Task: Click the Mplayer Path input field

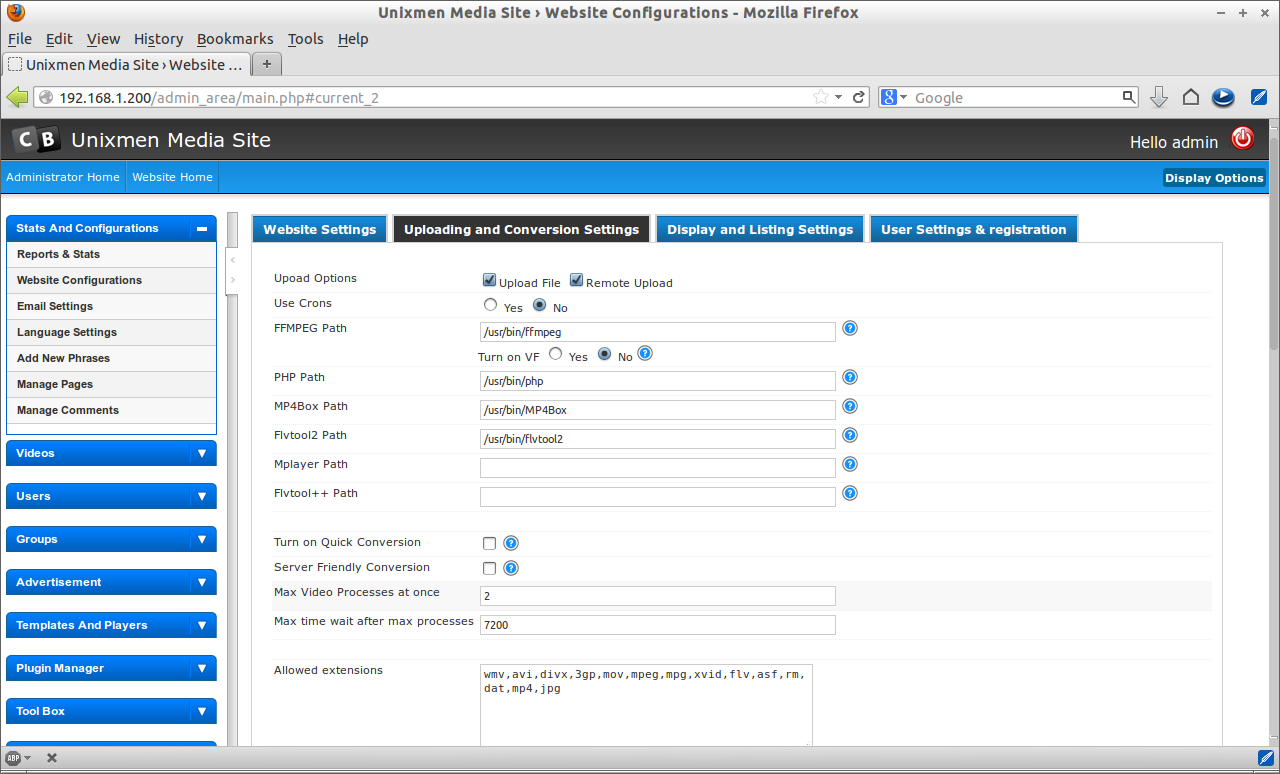Action: pyautogui.click(x=658, y=468)
